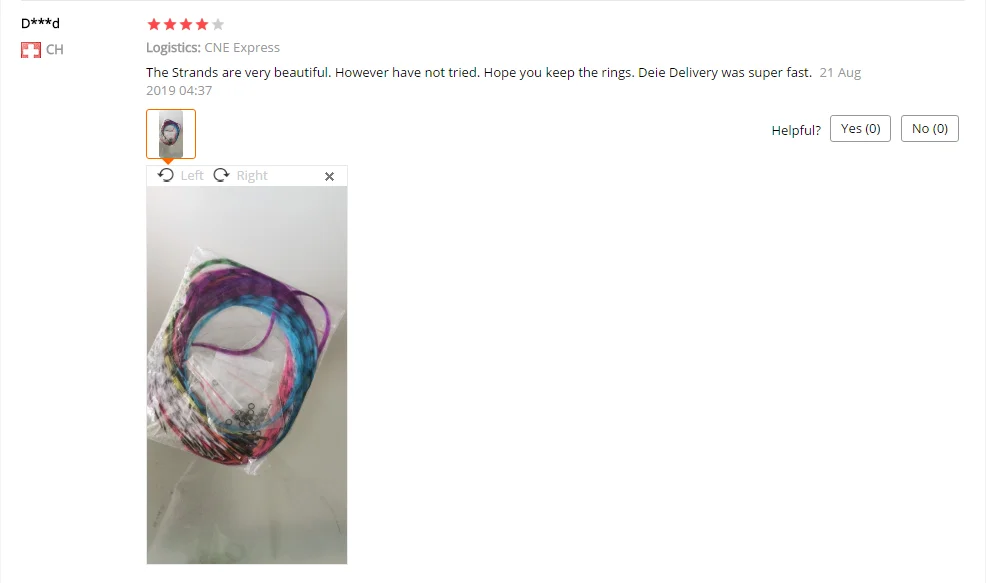Click the enlarged photo of colorful strands

(x=246, y=375)
